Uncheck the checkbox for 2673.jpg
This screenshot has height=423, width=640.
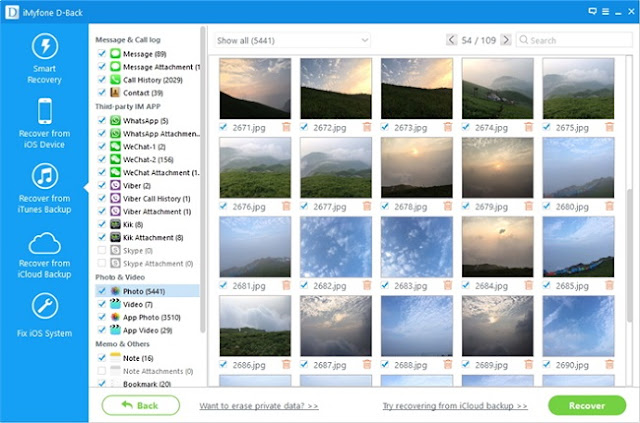[385, 127]
